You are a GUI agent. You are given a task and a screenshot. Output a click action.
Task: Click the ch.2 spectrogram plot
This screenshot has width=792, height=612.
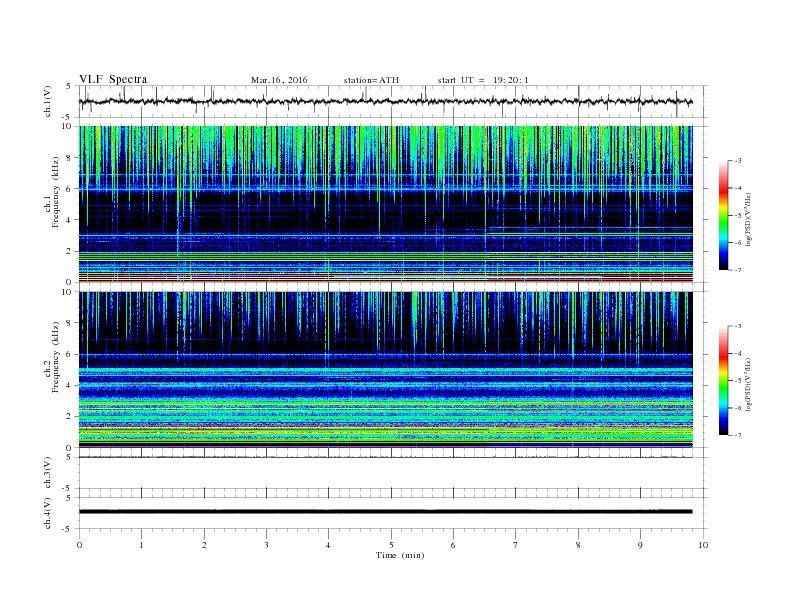(385, 370)
